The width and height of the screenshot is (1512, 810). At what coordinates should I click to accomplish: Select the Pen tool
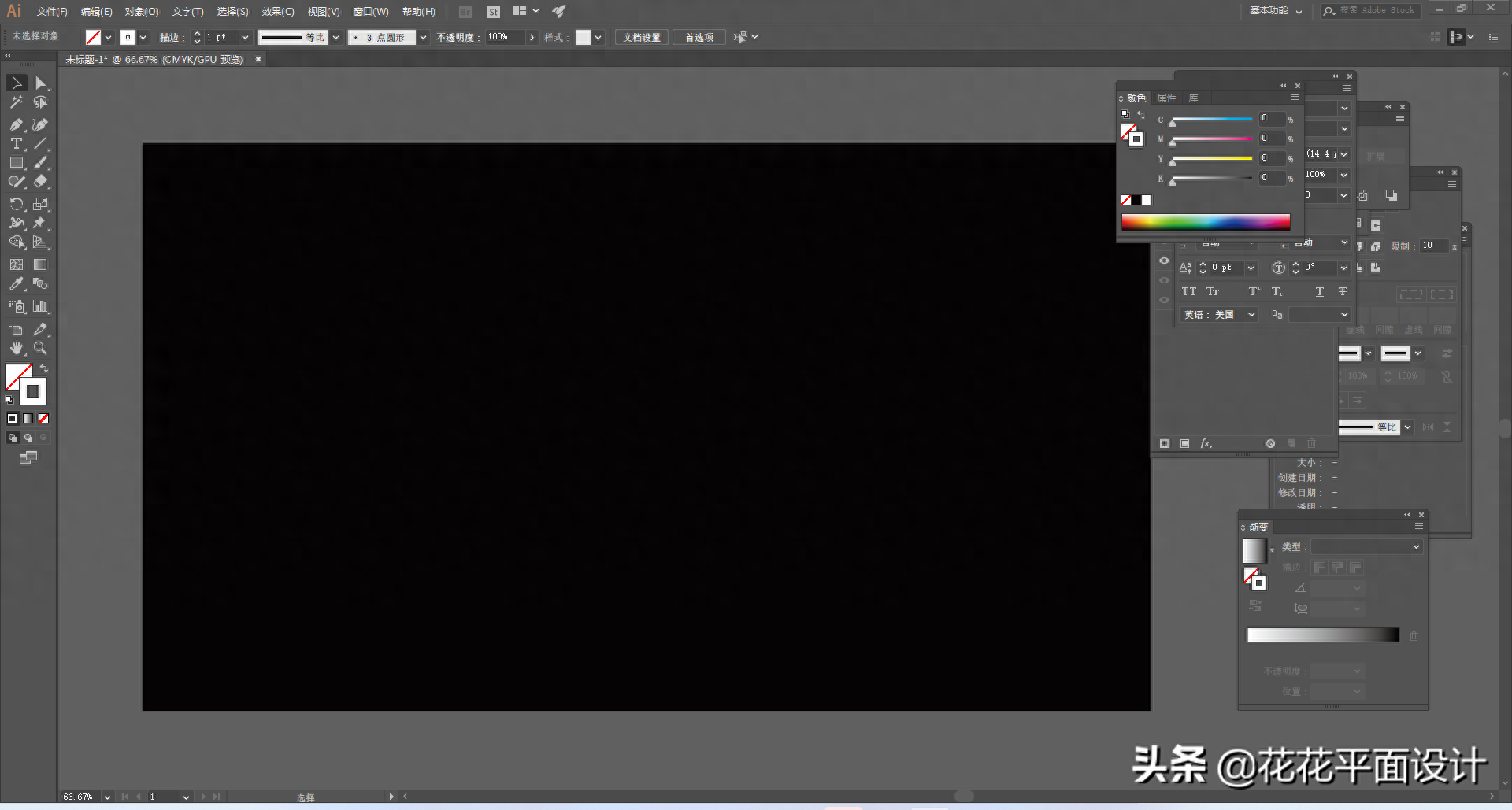tap(16, 124)
